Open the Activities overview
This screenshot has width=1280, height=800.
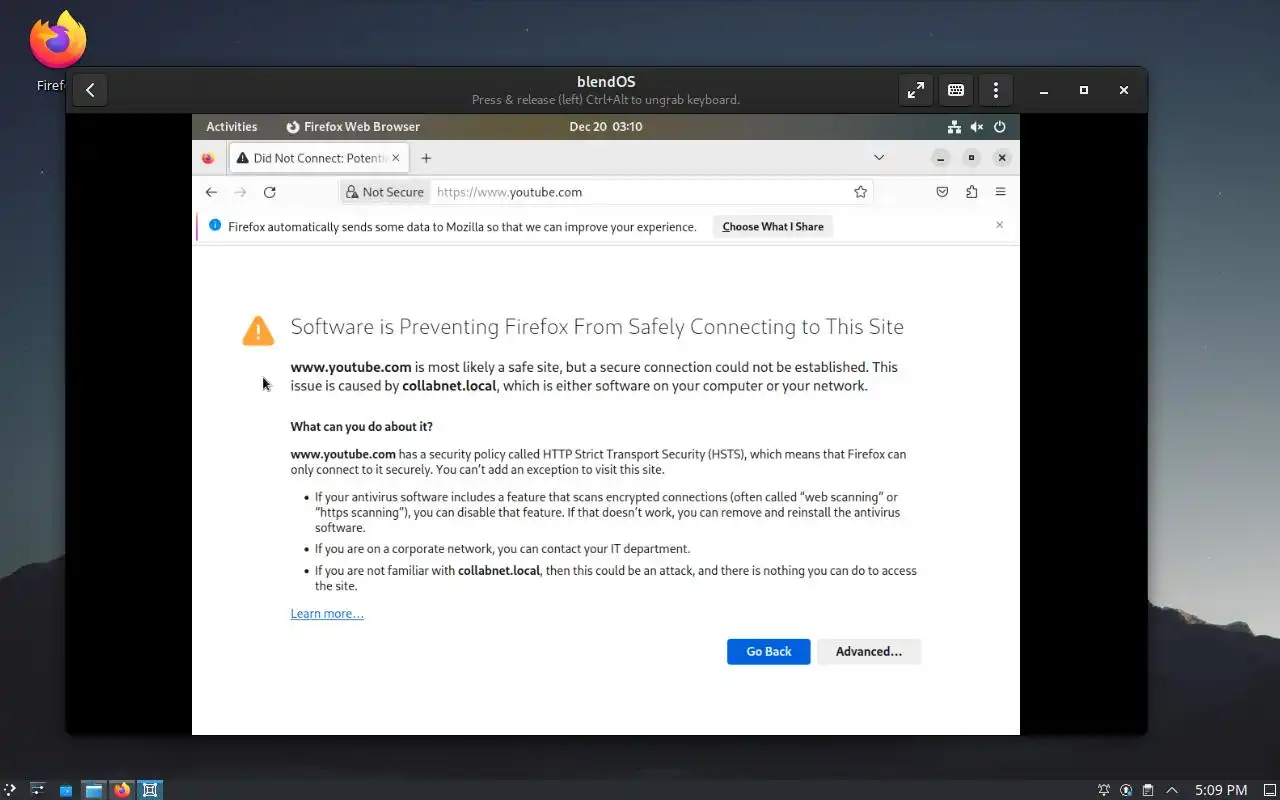[x=231, y=127]
